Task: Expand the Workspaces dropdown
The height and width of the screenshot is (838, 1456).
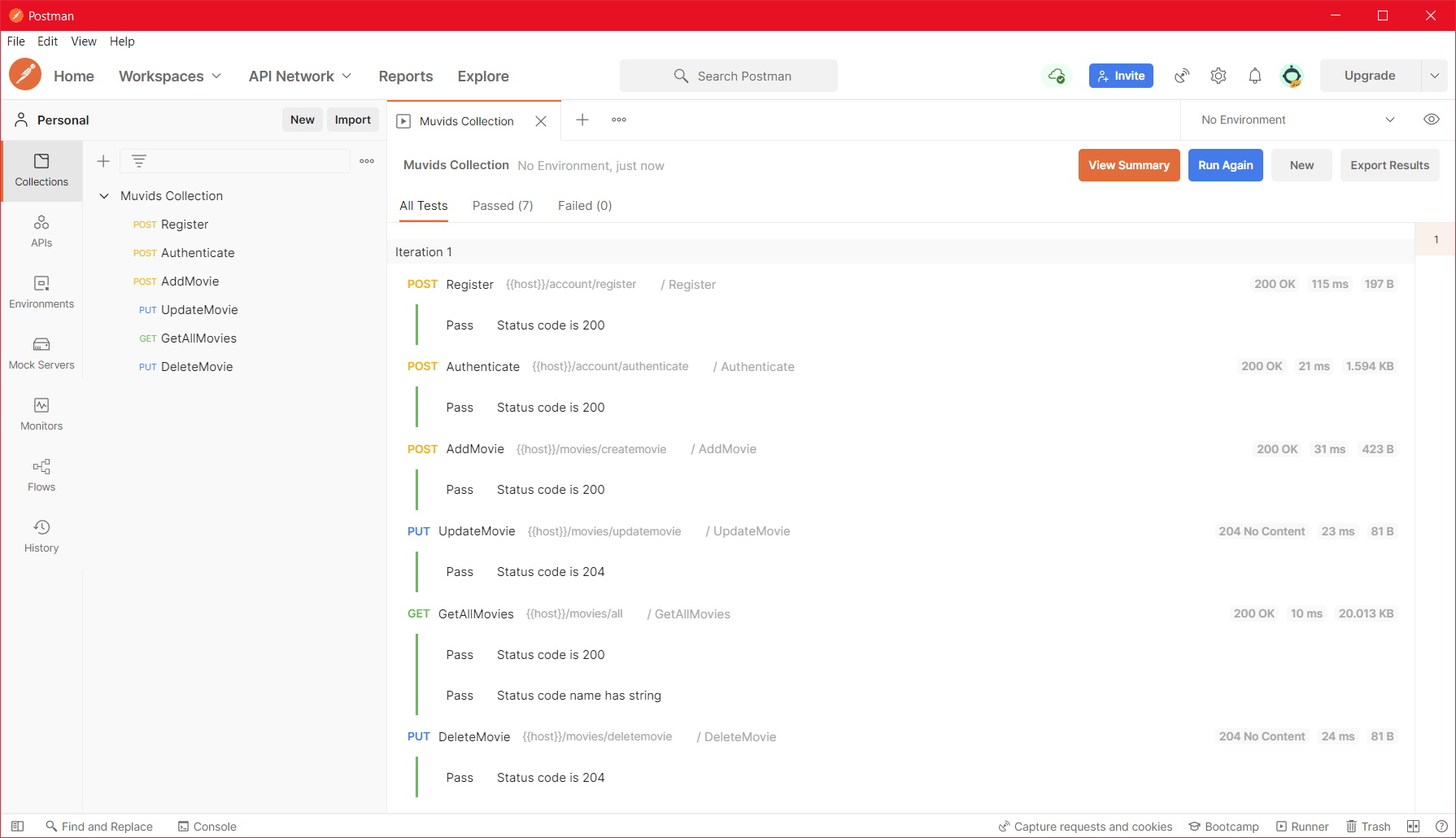Action: pos(170,76)
